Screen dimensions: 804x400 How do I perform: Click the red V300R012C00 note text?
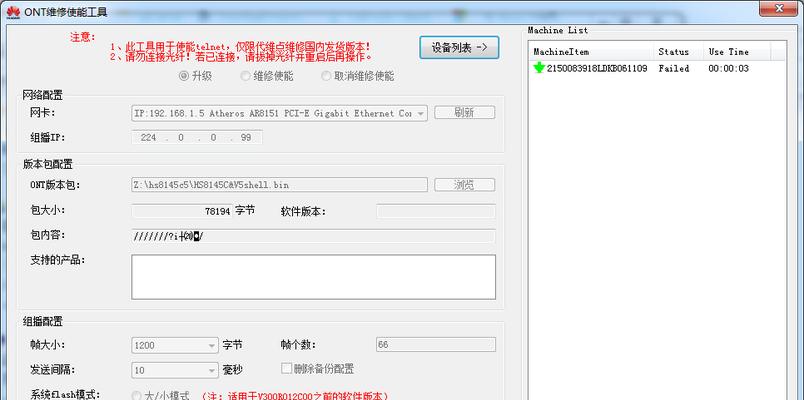coord(294,396)
